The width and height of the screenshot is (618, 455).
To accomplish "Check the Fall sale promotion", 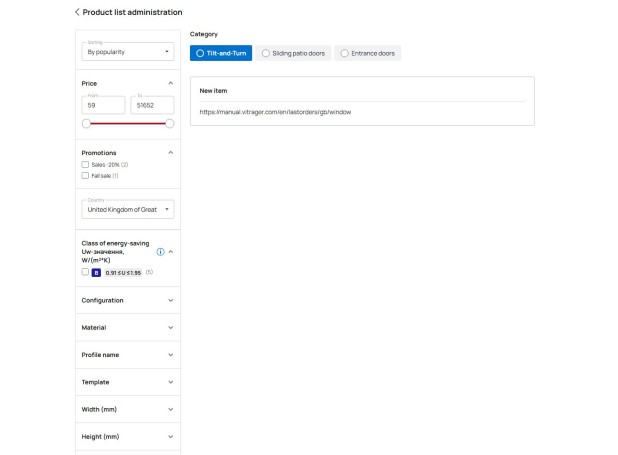I will point(85,175).
